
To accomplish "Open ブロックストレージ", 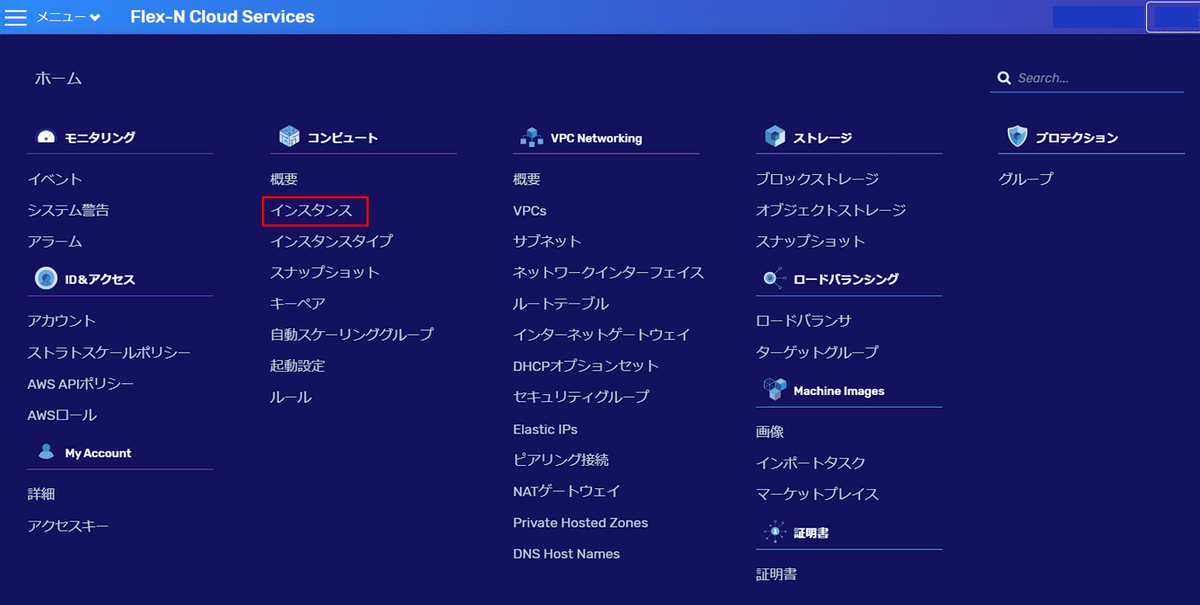I will (817, 179).
